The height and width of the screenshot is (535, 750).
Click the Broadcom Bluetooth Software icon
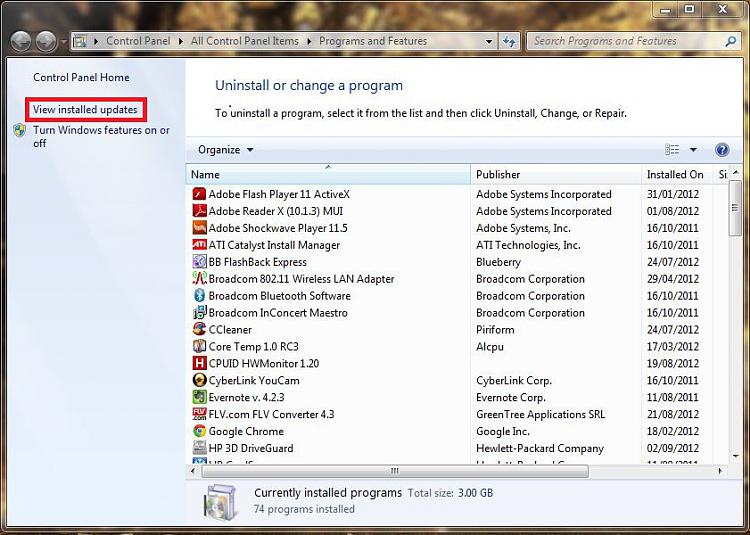(x=199, y=296)
